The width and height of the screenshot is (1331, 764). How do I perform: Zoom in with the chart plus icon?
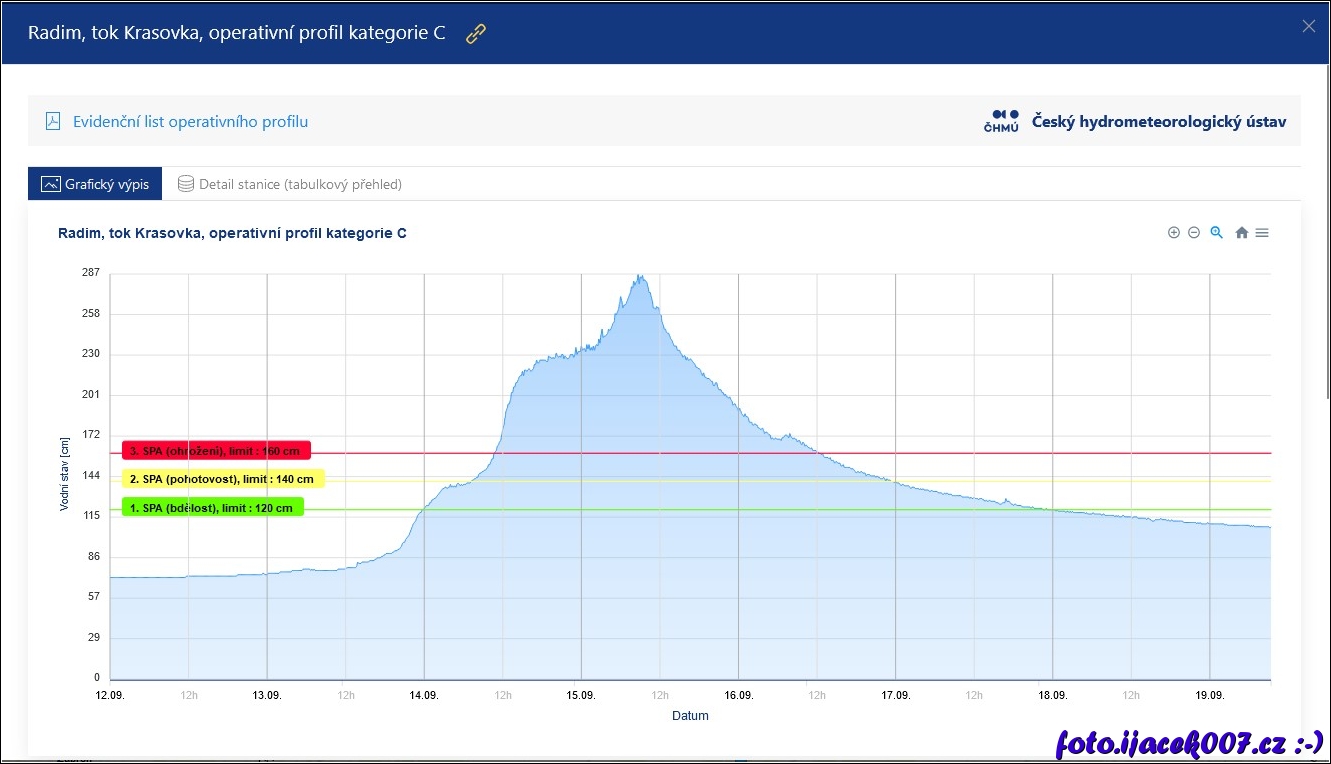[1174, 233]
